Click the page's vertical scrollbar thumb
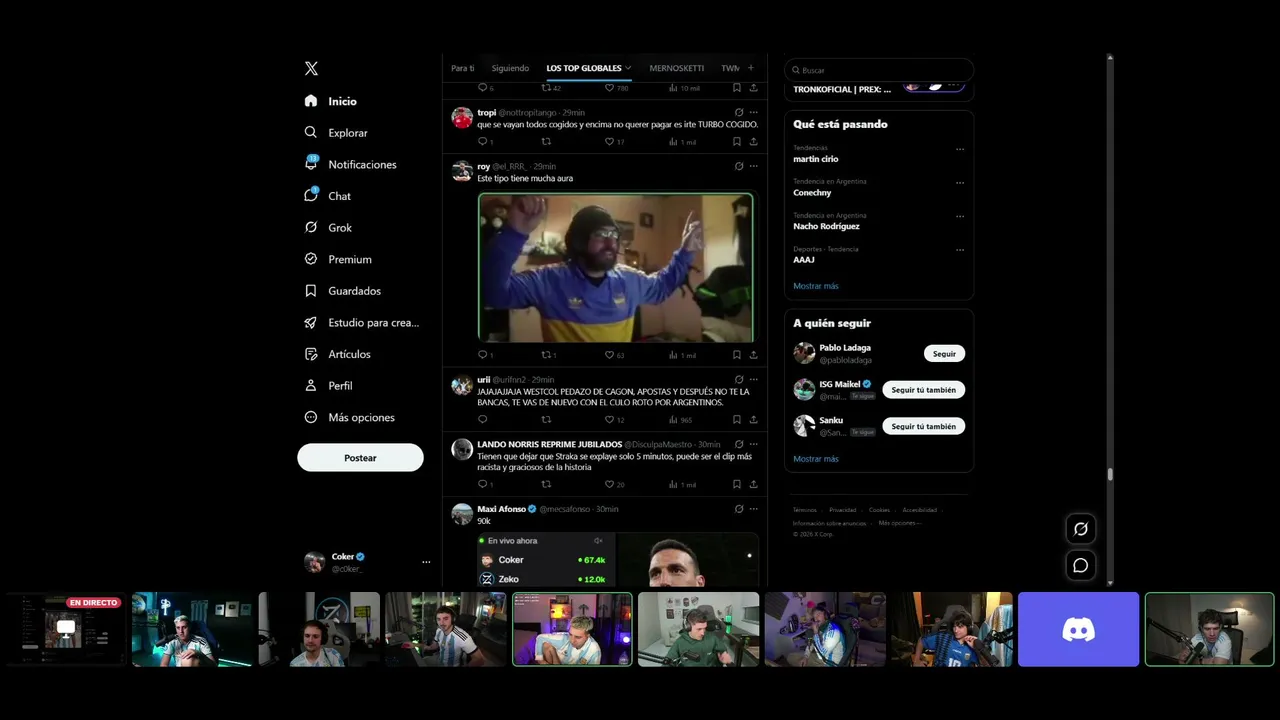Viewport: 1280px width, 720px height. pyautogui.click(x=1110, y=475)
